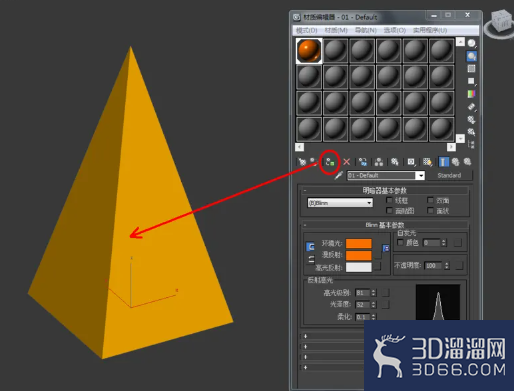Screen dimensions: 514x391
Task: Open the 模式(D) menu
Action: 307,31
